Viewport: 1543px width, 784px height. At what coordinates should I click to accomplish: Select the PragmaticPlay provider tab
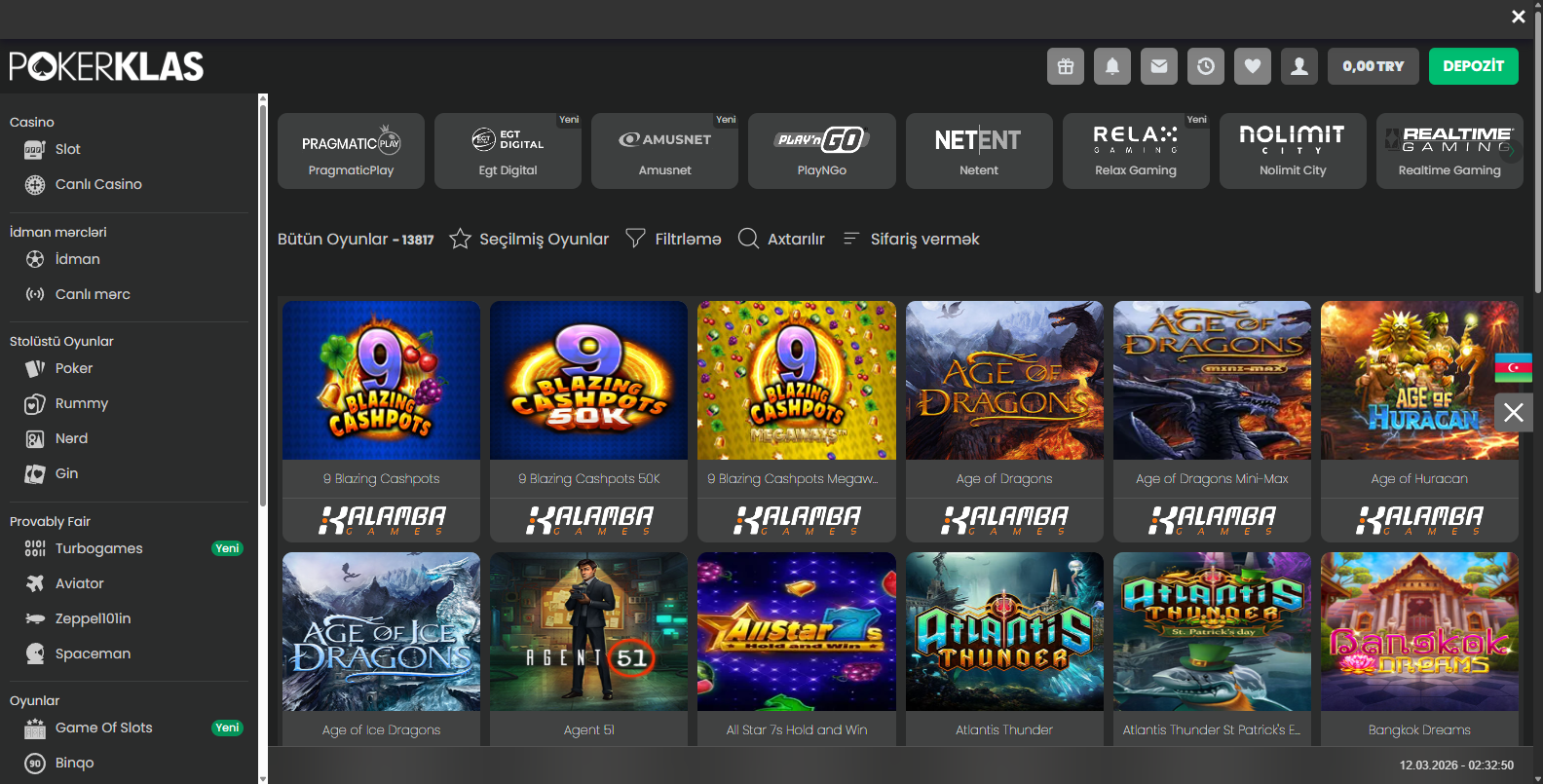pos(352,151)
